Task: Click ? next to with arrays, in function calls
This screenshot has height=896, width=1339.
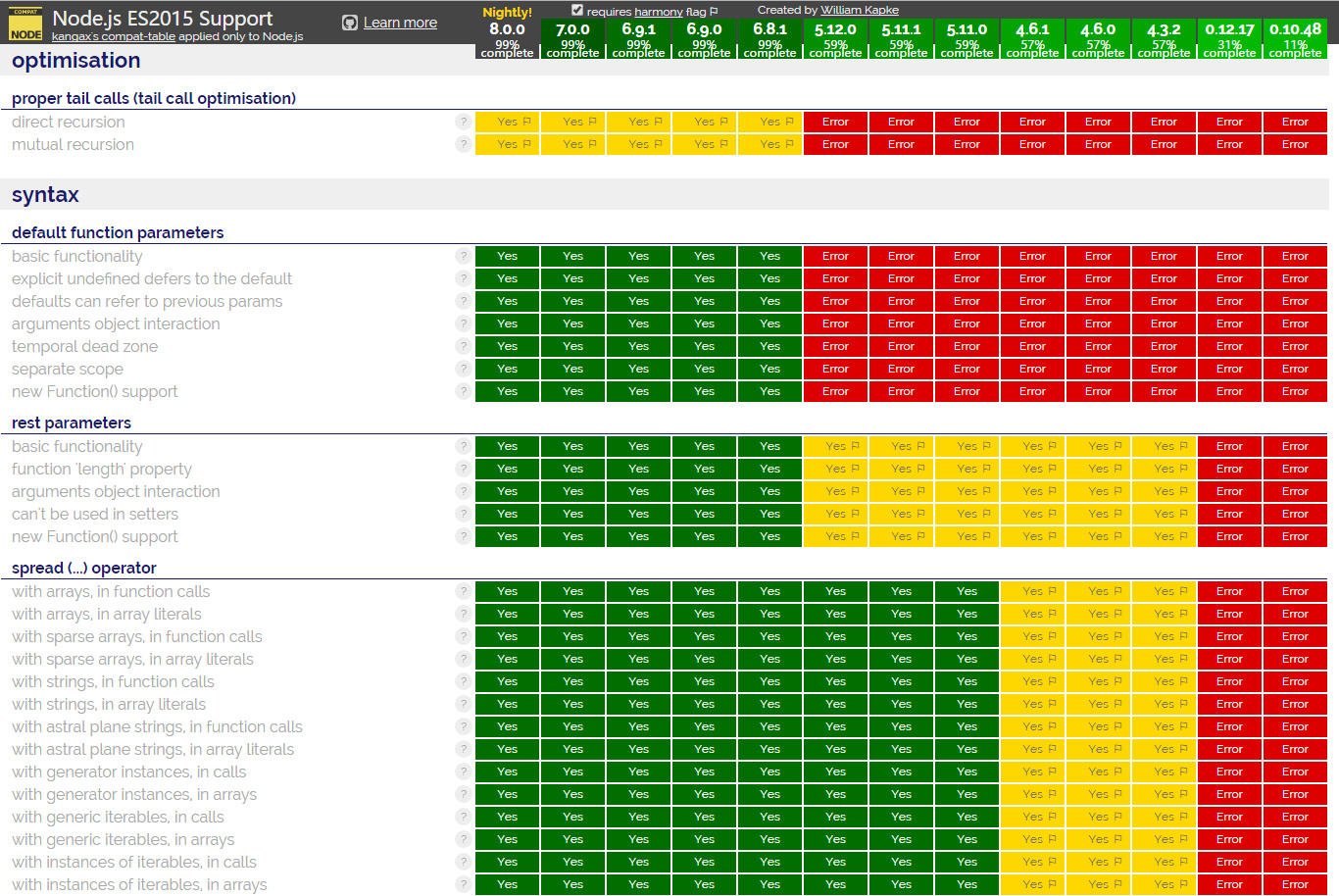Action: click(x=463, y=591)
